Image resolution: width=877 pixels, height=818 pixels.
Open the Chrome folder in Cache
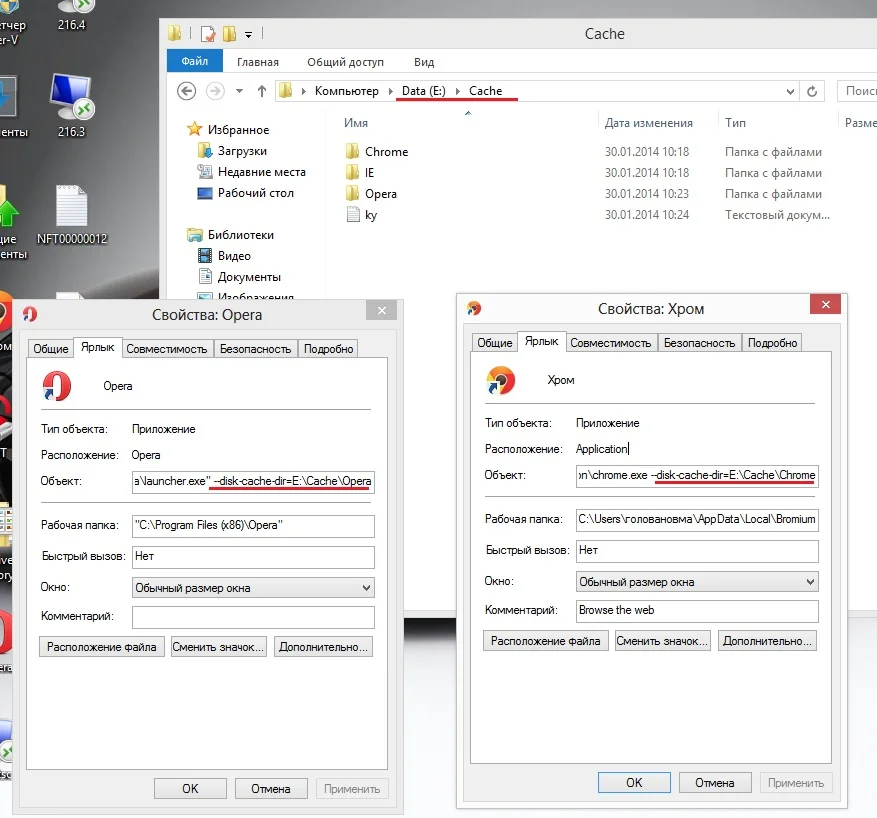[x=386, y=152]
